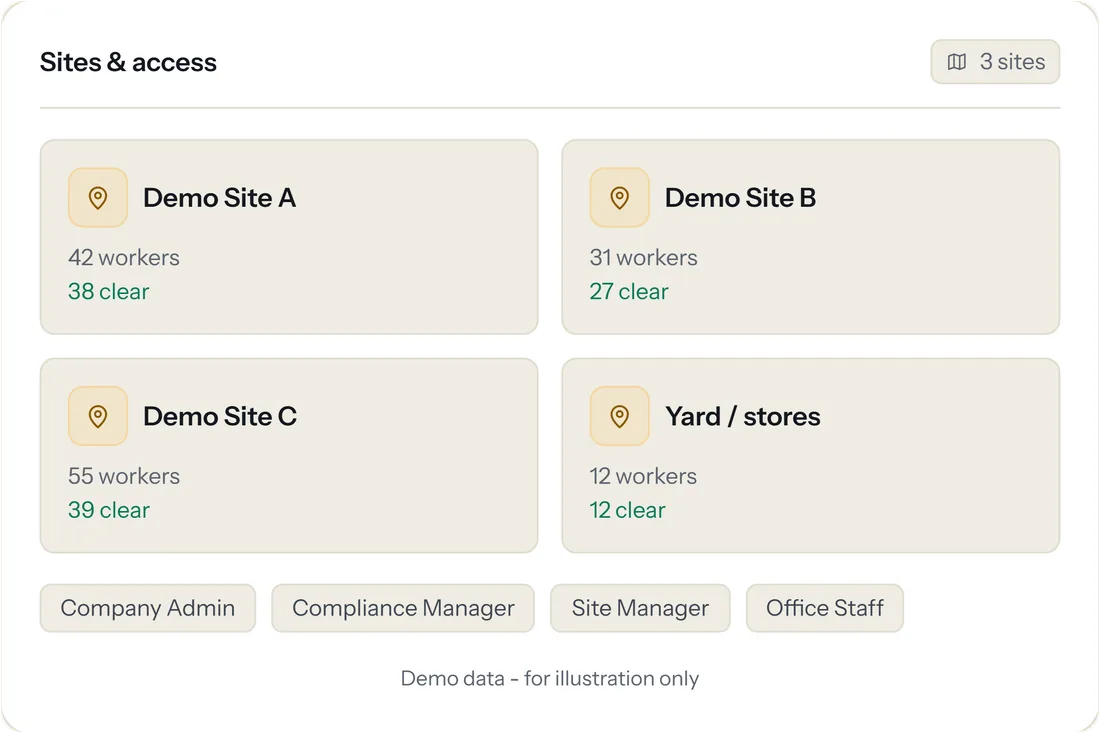Viewport: 1100px width, 733px height.
Task: Click the Sites & access heading
Action: coord(128,62)
